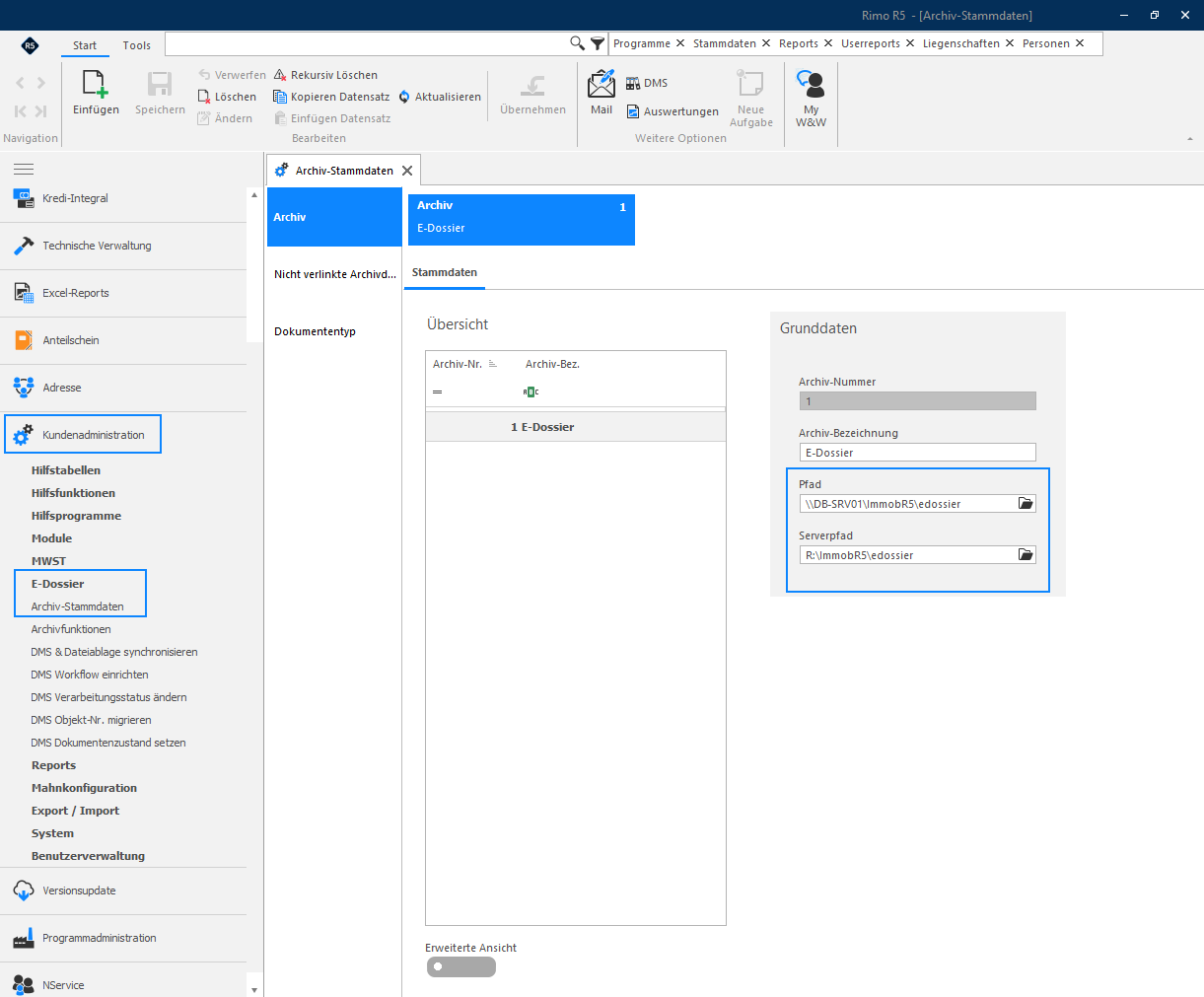
Task: Open the hamburger menu in sidebar
Action: (x=24, y=170)
